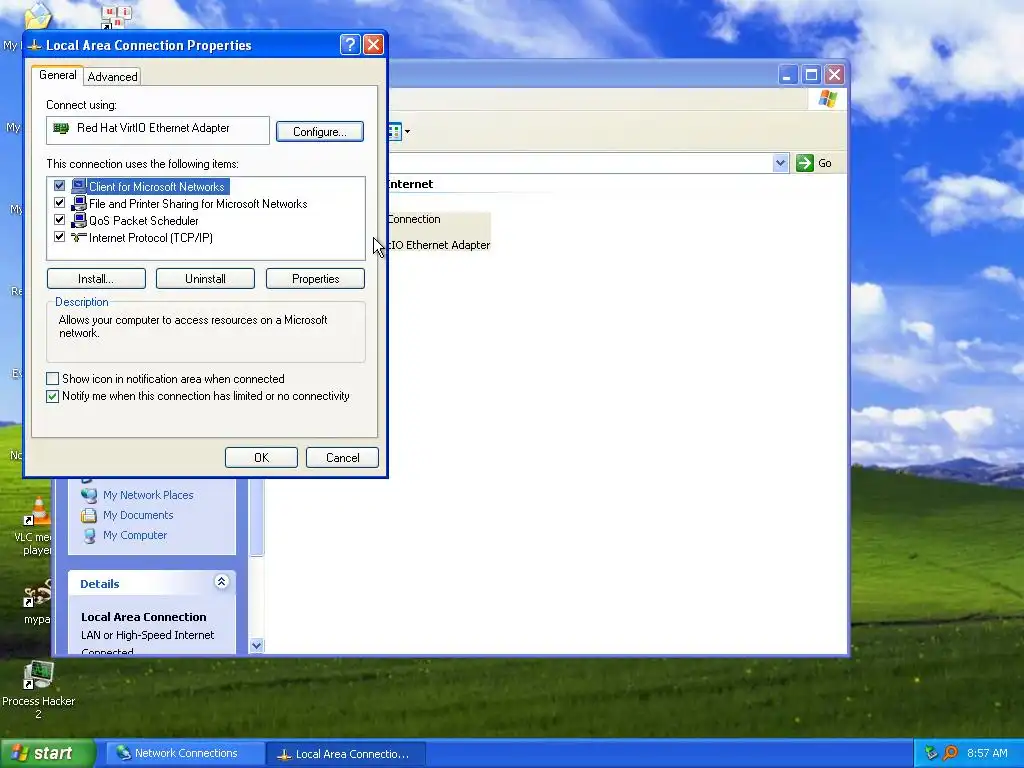The width and height of the screenshot is (1024, 768).
Task: Click the green Go arrow icon
Action: point(805,163)
